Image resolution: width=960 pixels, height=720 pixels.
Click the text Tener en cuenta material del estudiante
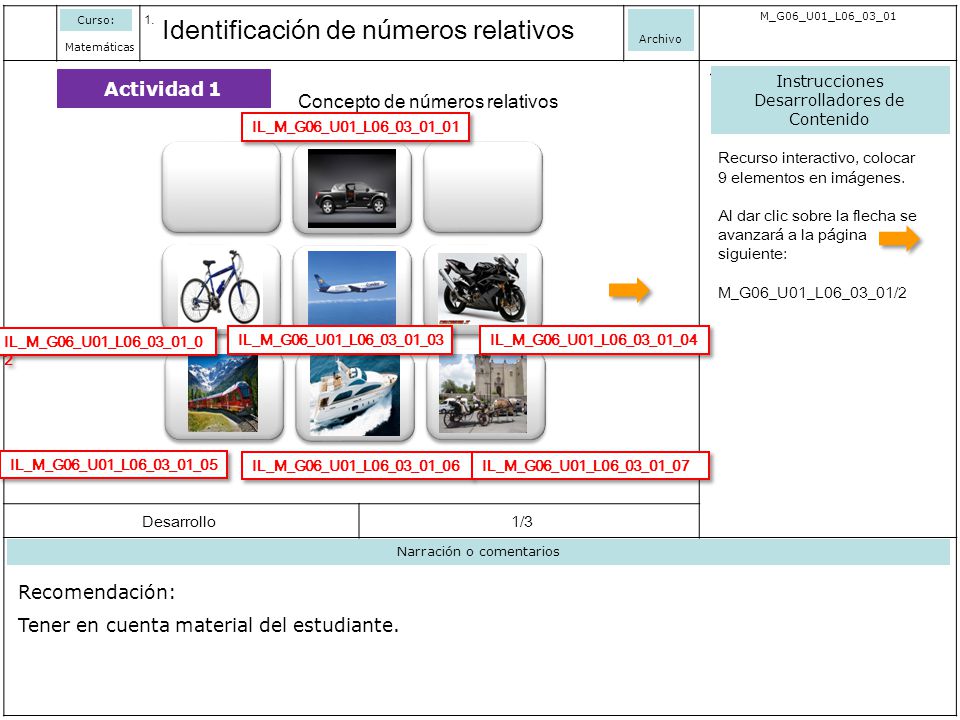208,625
